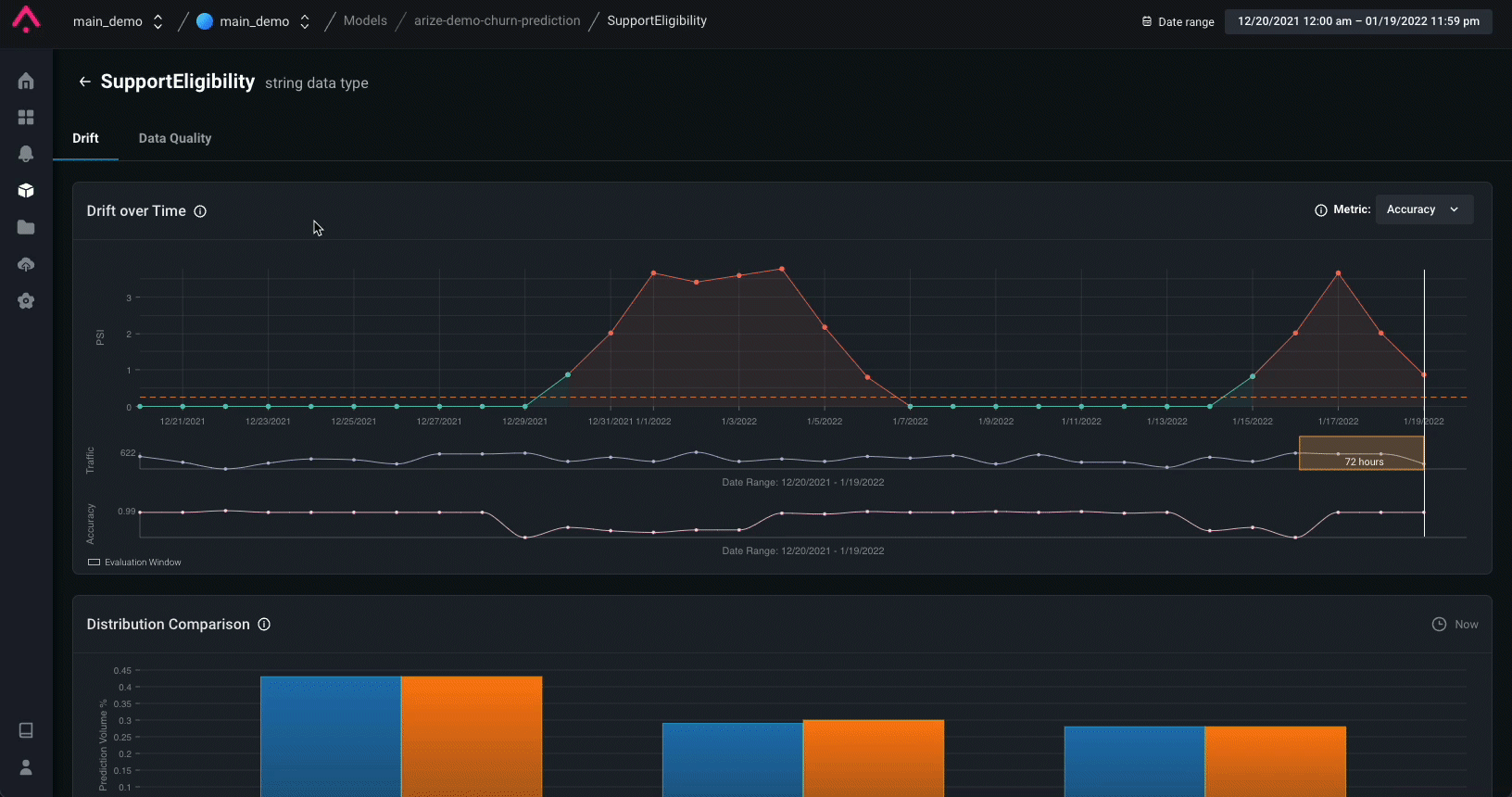This screenshot has width=1512, height=797.
Task: Open the Models breadcrumb link
Action: coord(365,20)
